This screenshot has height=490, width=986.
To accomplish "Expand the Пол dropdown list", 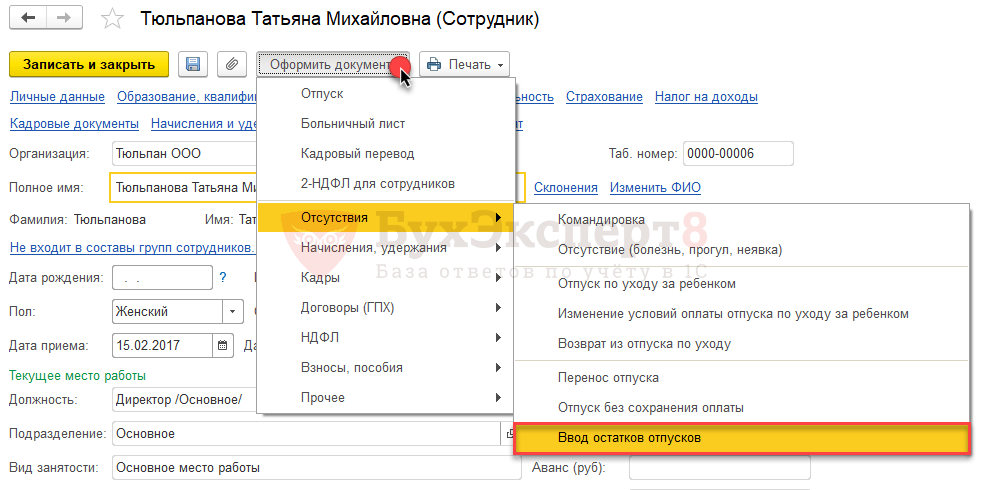I will pos(232,311).
